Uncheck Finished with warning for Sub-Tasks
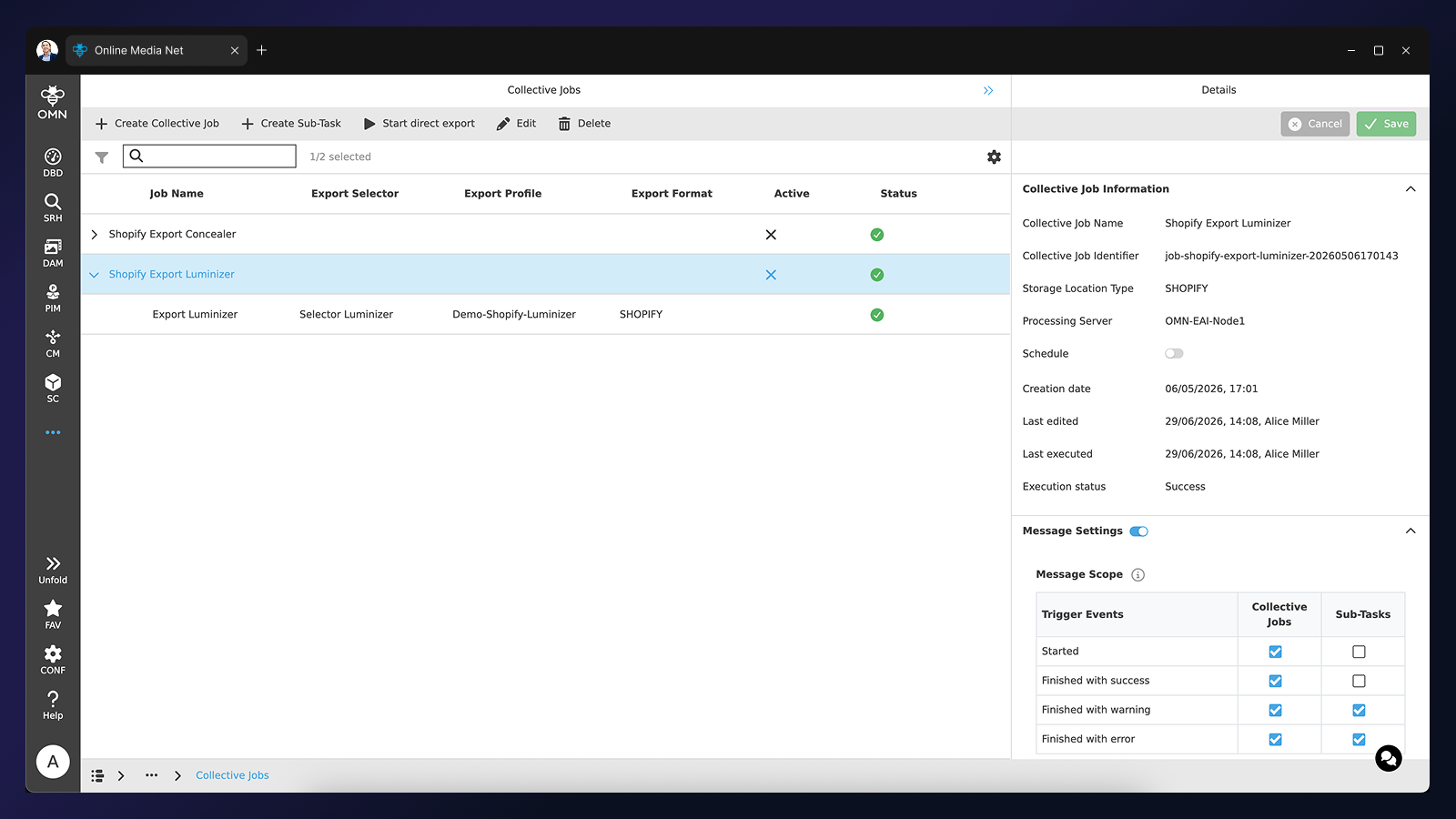Screen dimensions: 1456x819 coord(1359,710)
